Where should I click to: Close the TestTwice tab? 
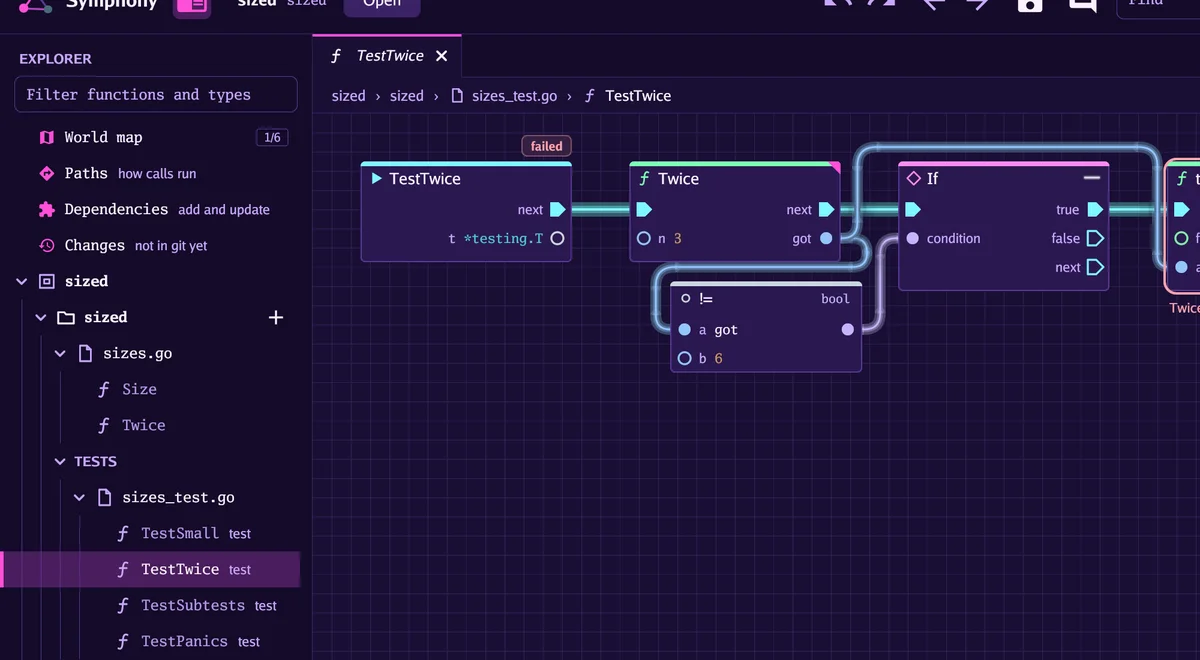(441, 56)
